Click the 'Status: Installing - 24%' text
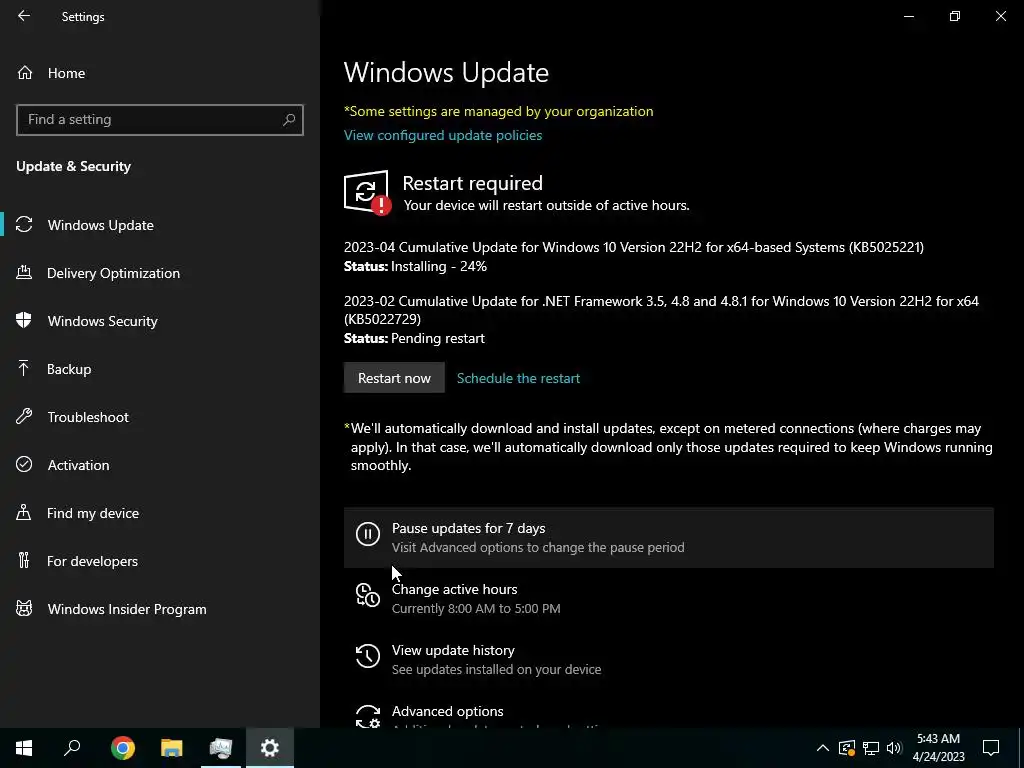 pyautogui.click(x=415, y=266)
